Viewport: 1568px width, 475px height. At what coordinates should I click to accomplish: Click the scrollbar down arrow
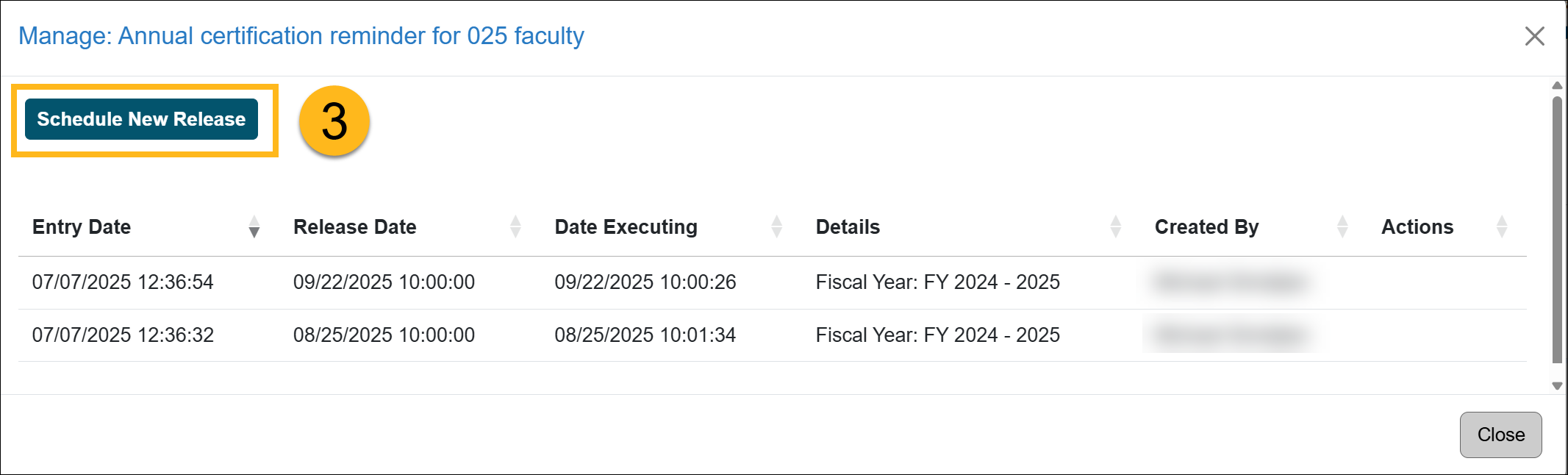point(1556,385)
